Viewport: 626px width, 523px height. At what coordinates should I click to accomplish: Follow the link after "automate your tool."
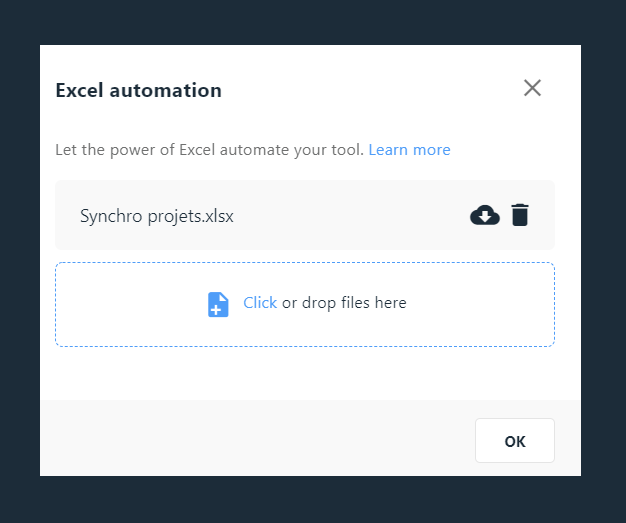pos(409,150)
